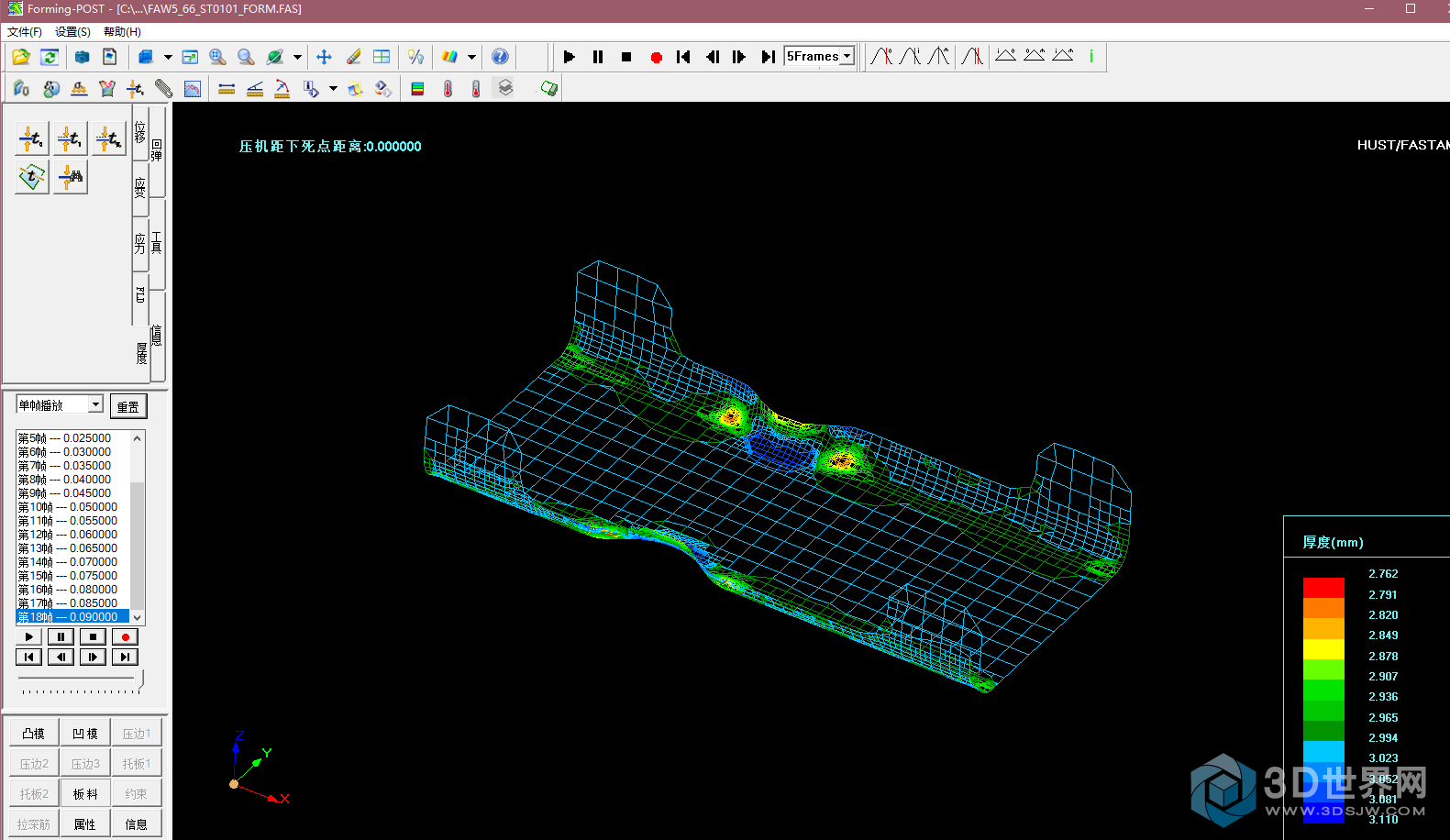This screenshot has width=1450, height=840.
Task: Click the 重置 reset button
Action: tap(128, 406)
